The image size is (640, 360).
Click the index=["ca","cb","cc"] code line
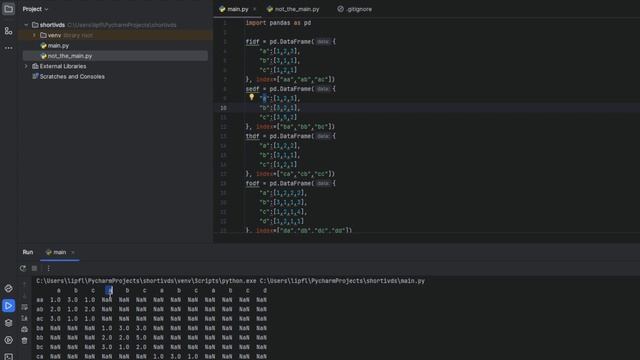click(290, 174)
